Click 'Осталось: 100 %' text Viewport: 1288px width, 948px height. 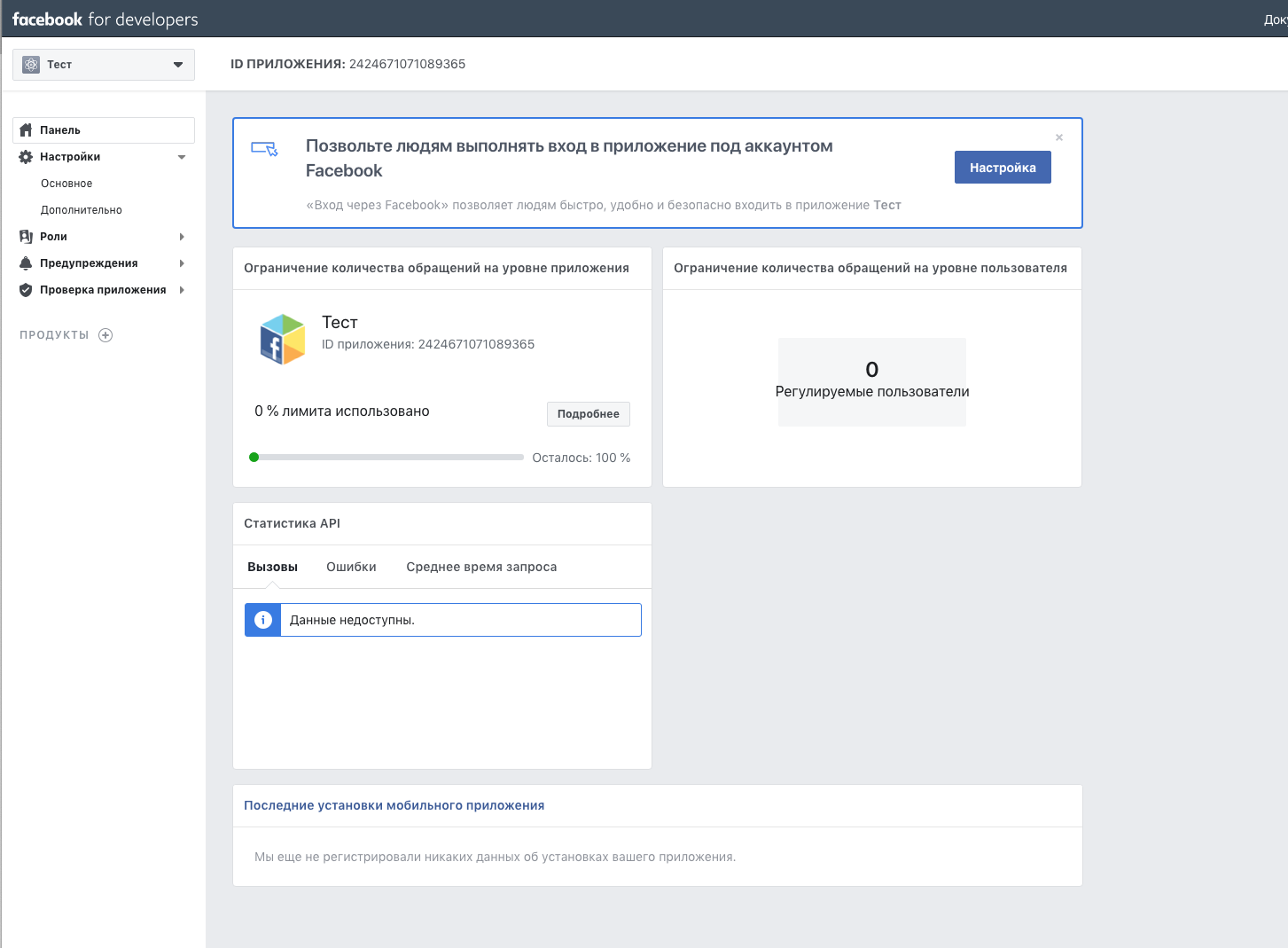(x=582, y=458)
